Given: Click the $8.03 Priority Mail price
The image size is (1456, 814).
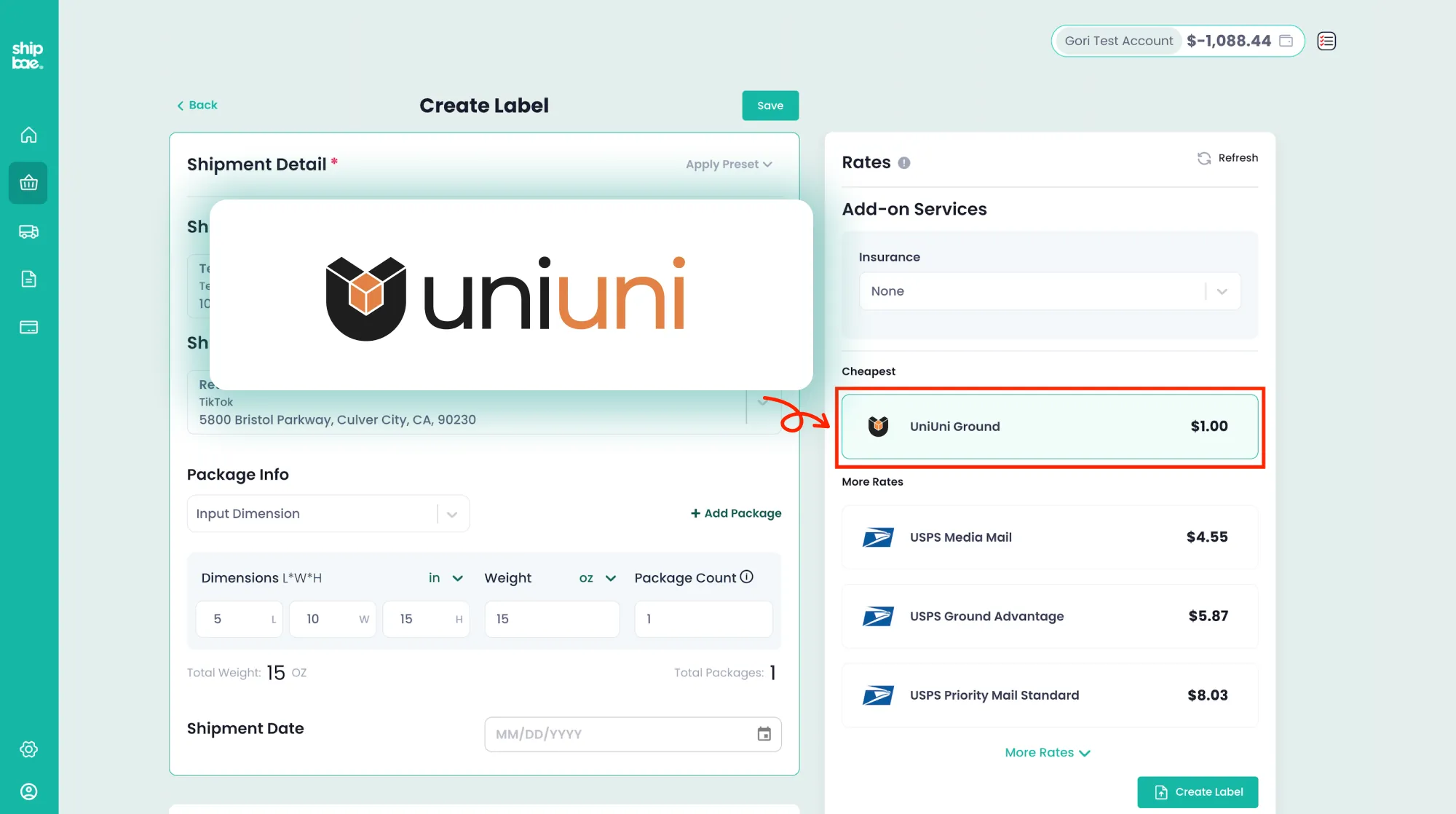Looking at the screenshot, I should 1208,695.
